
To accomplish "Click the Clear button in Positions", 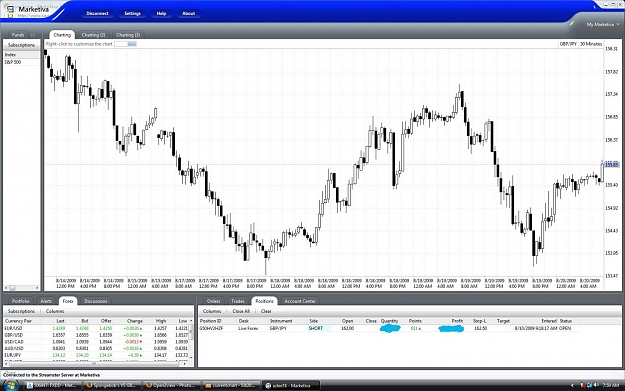I will (266, 311).
